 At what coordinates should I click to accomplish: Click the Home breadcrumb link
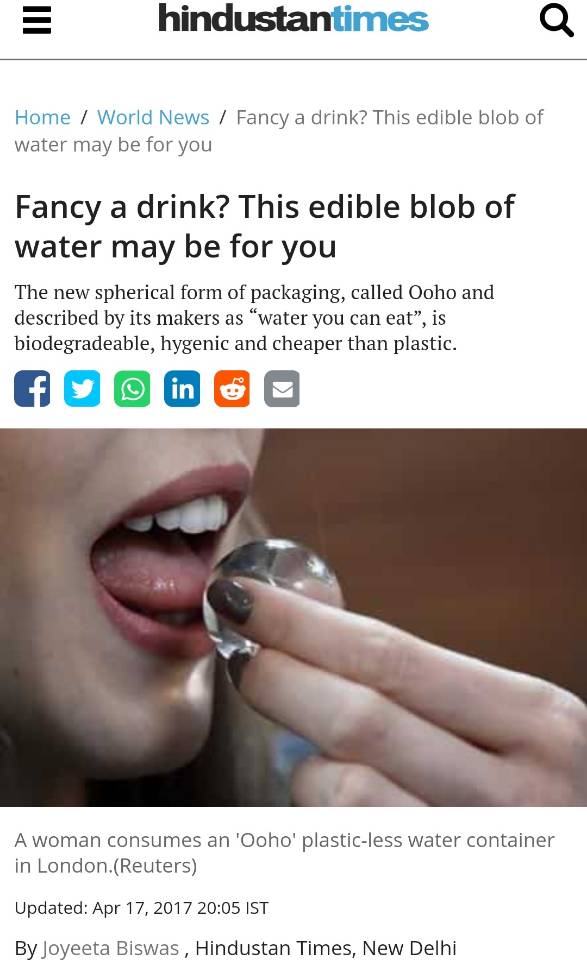point(42,117)
